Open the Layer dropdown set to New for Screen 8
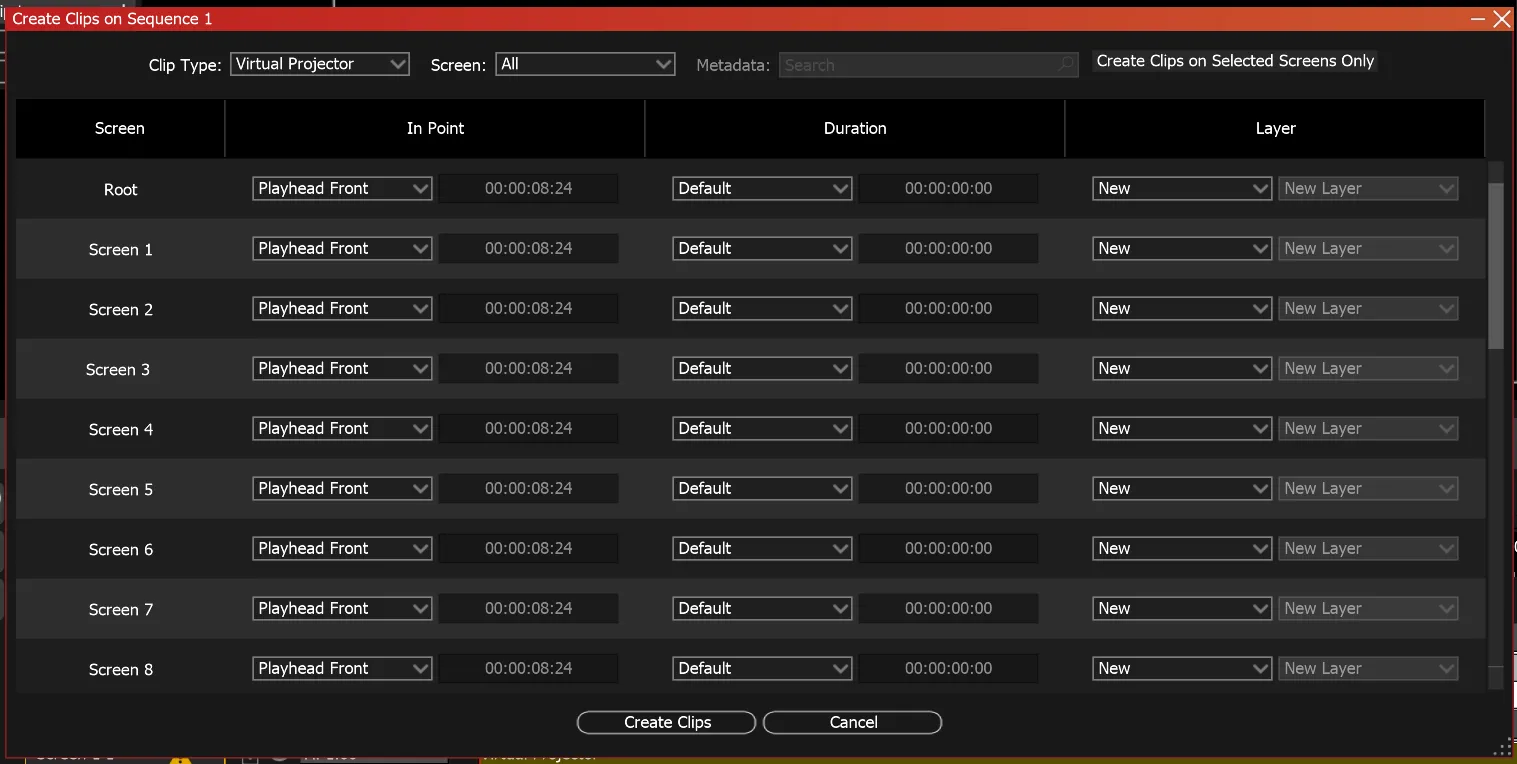 (x=1182, y=668)
